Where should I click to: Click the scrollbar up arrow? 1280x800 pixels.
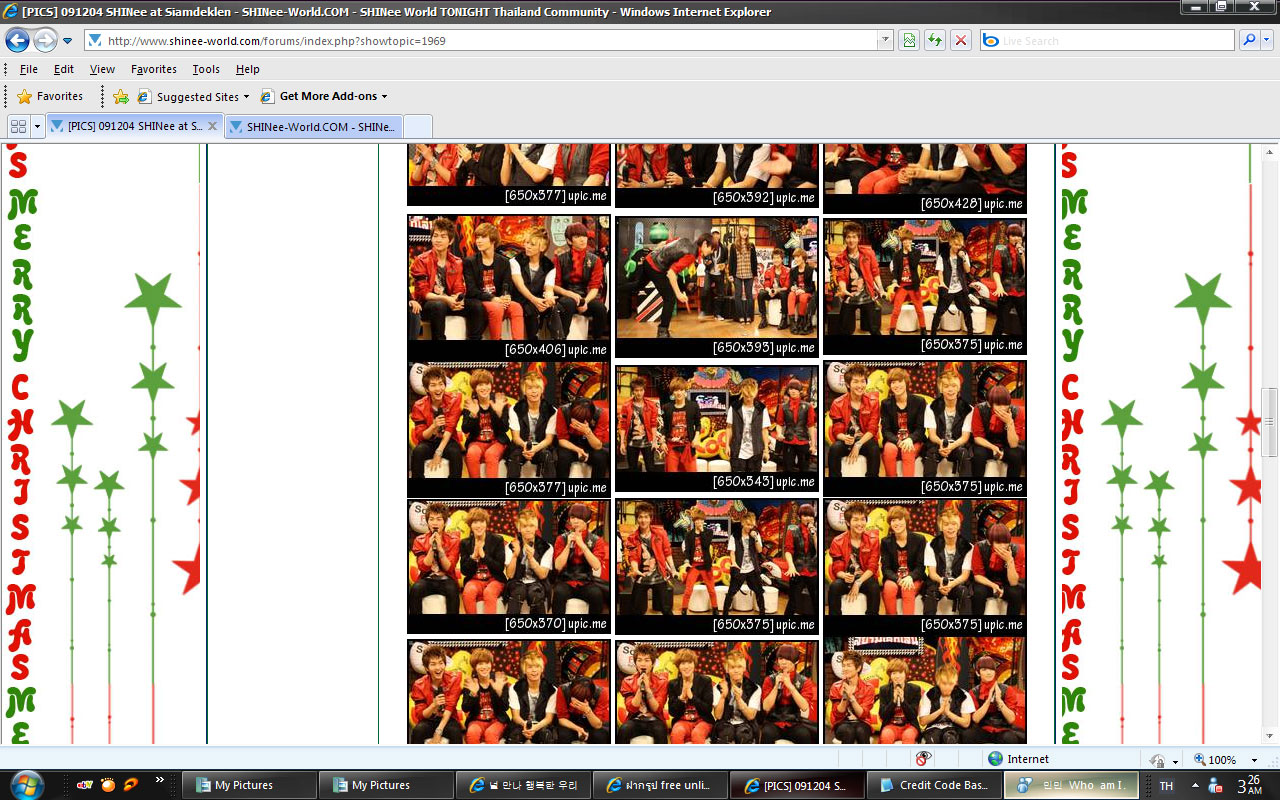[x=1270, y=151]
